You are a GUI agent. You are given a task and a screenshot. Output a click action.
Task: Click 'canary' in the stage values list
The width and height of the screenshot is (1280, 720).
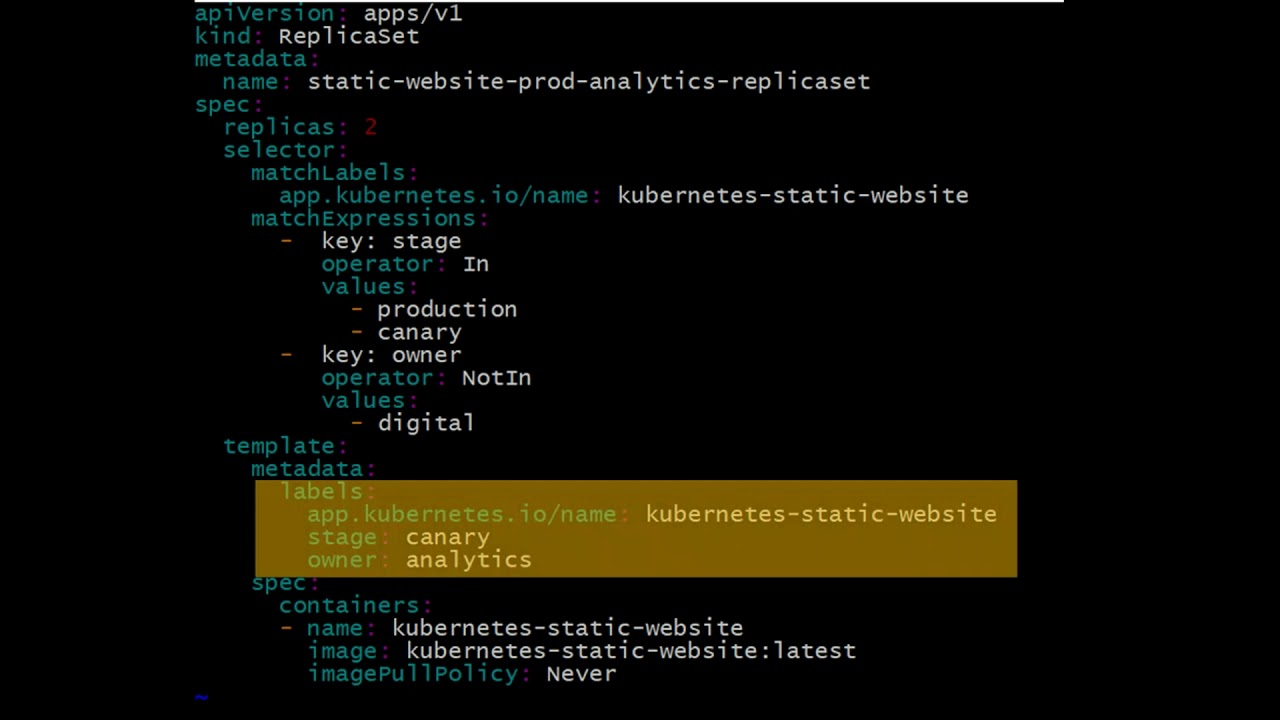click(x=419, y=332)
